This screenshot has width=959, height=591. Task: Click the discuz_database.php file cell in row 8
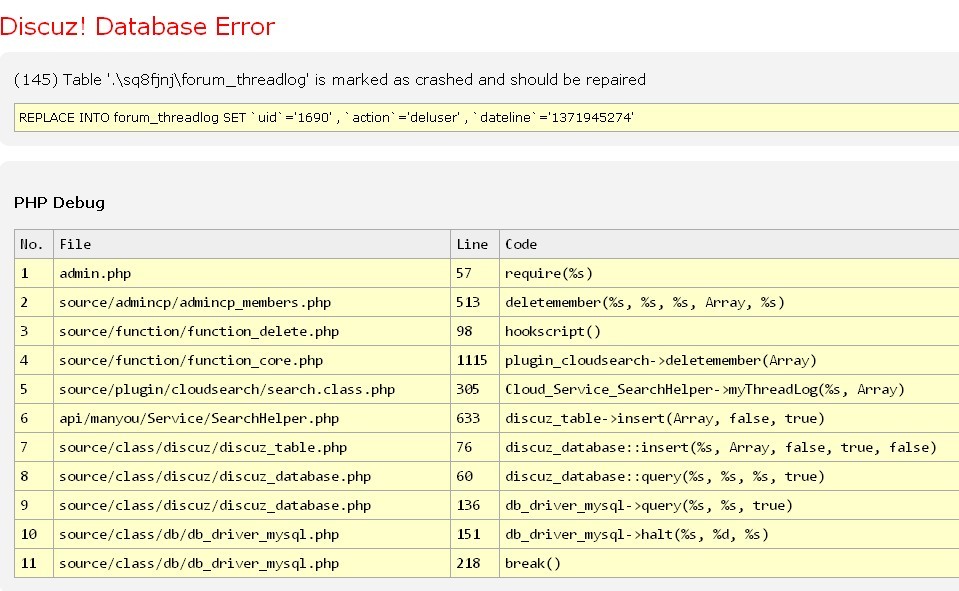point(252,476)
